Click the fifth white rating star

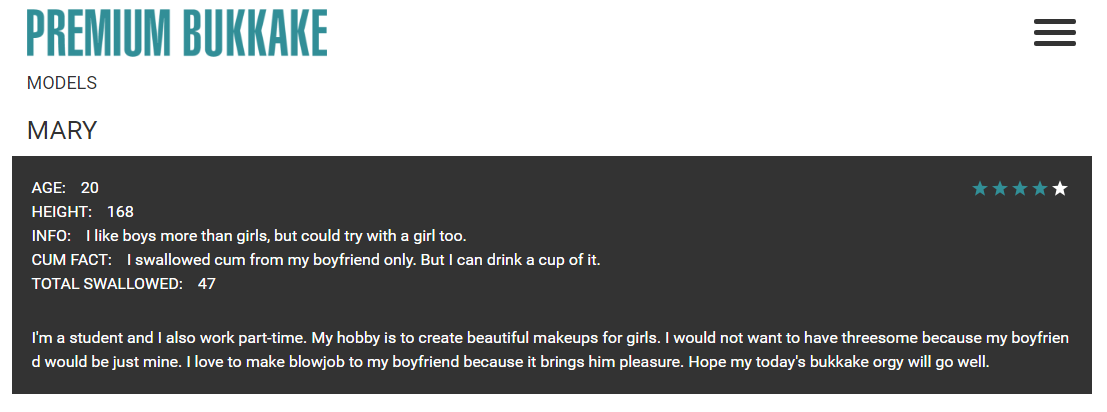click(1060, 189)
